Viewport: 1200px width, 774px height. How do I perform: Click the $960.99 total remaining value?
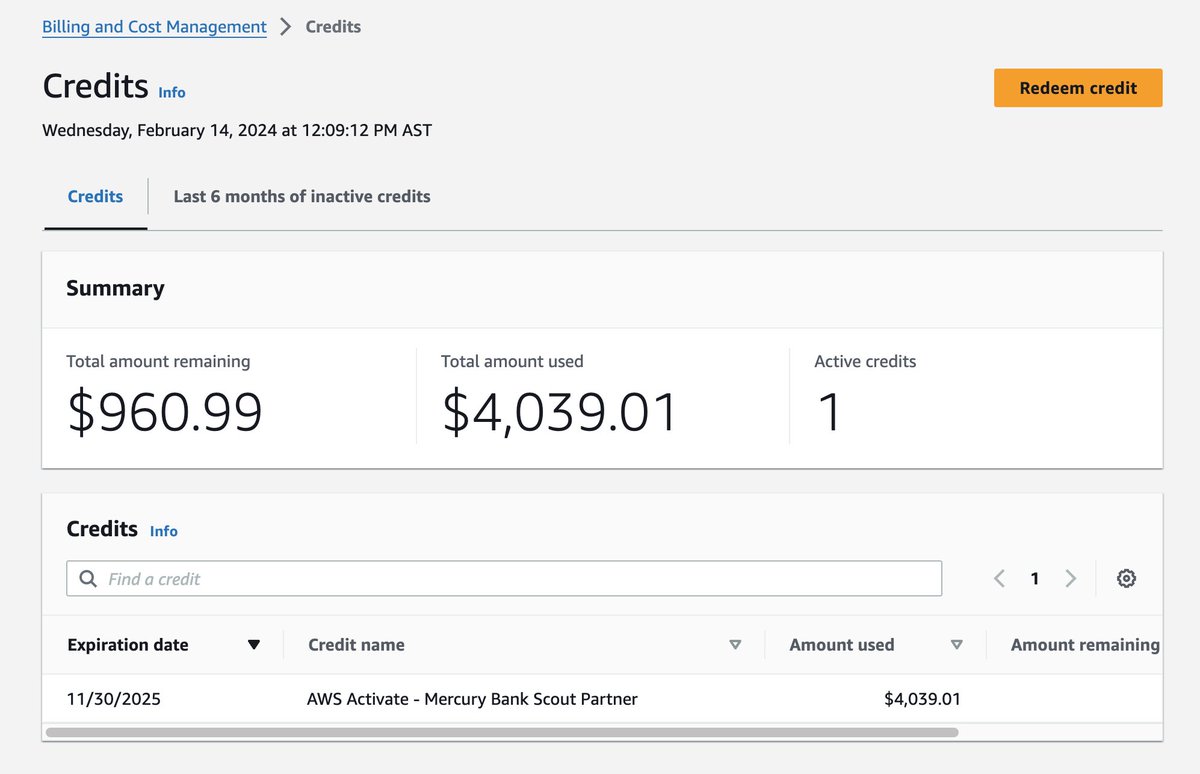tap(165, 412)
